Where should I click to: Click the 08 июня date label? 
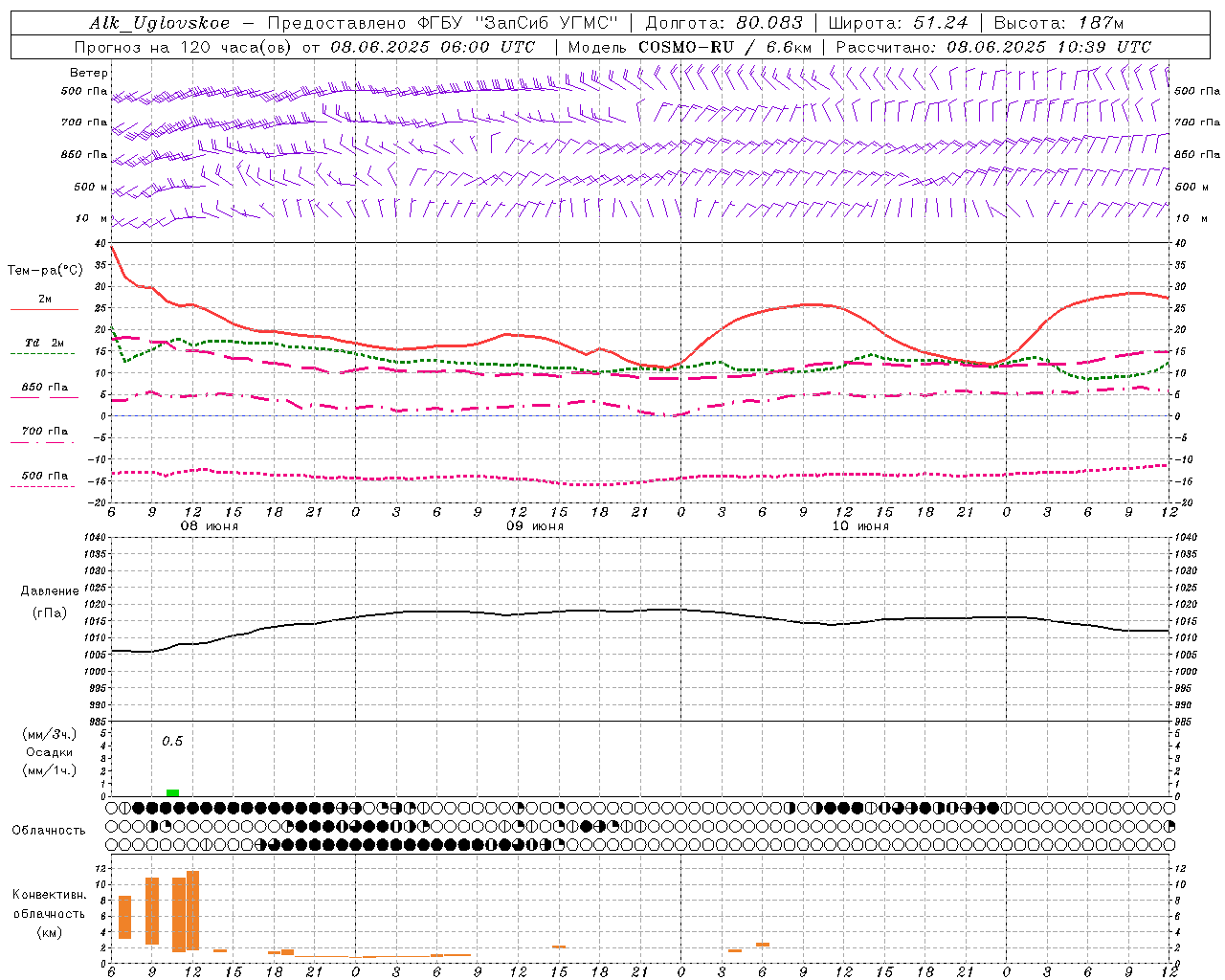tap(210, 526)
